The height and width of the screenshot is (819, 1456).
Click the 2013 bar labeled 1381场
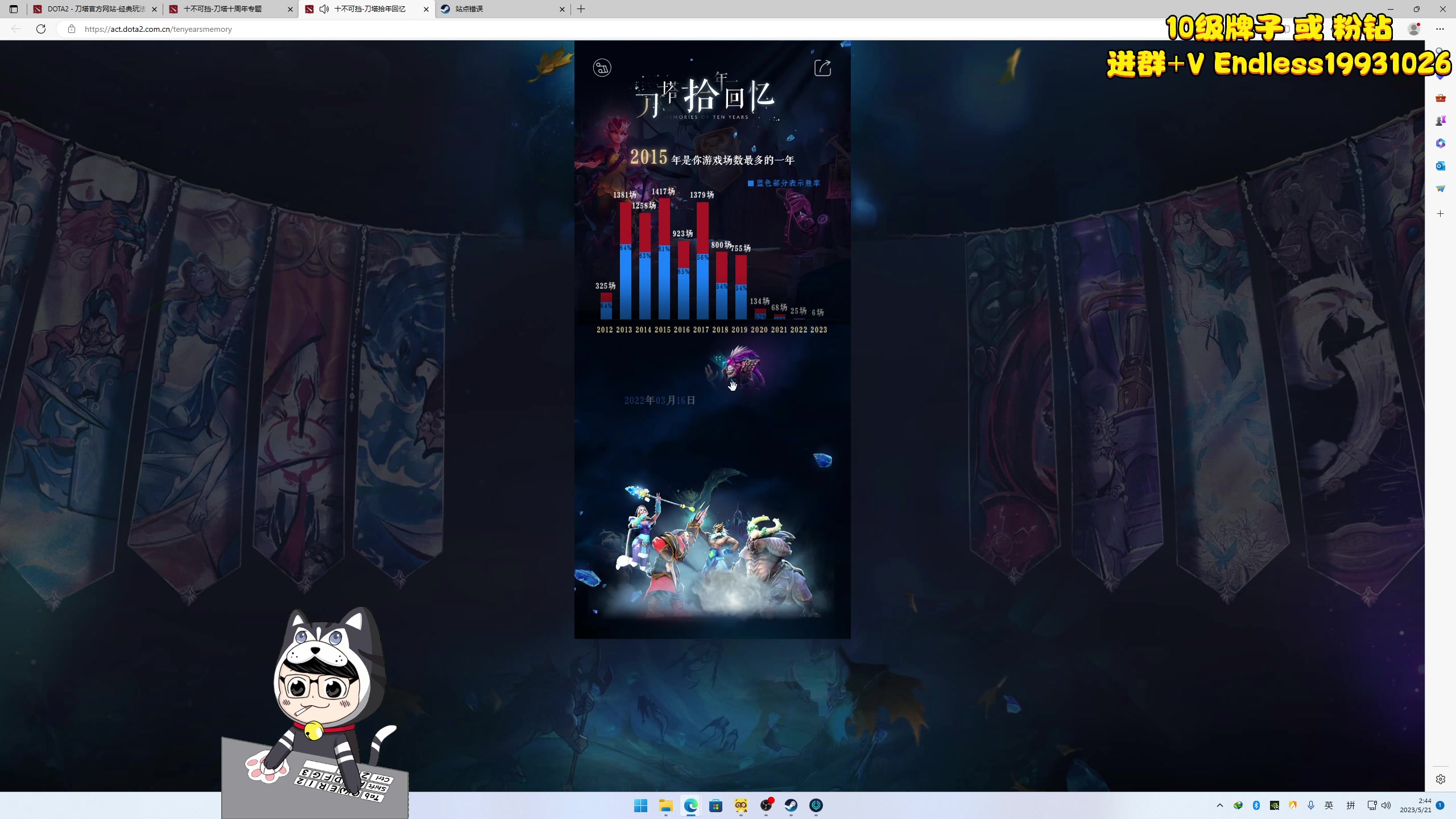pos(625,260)
